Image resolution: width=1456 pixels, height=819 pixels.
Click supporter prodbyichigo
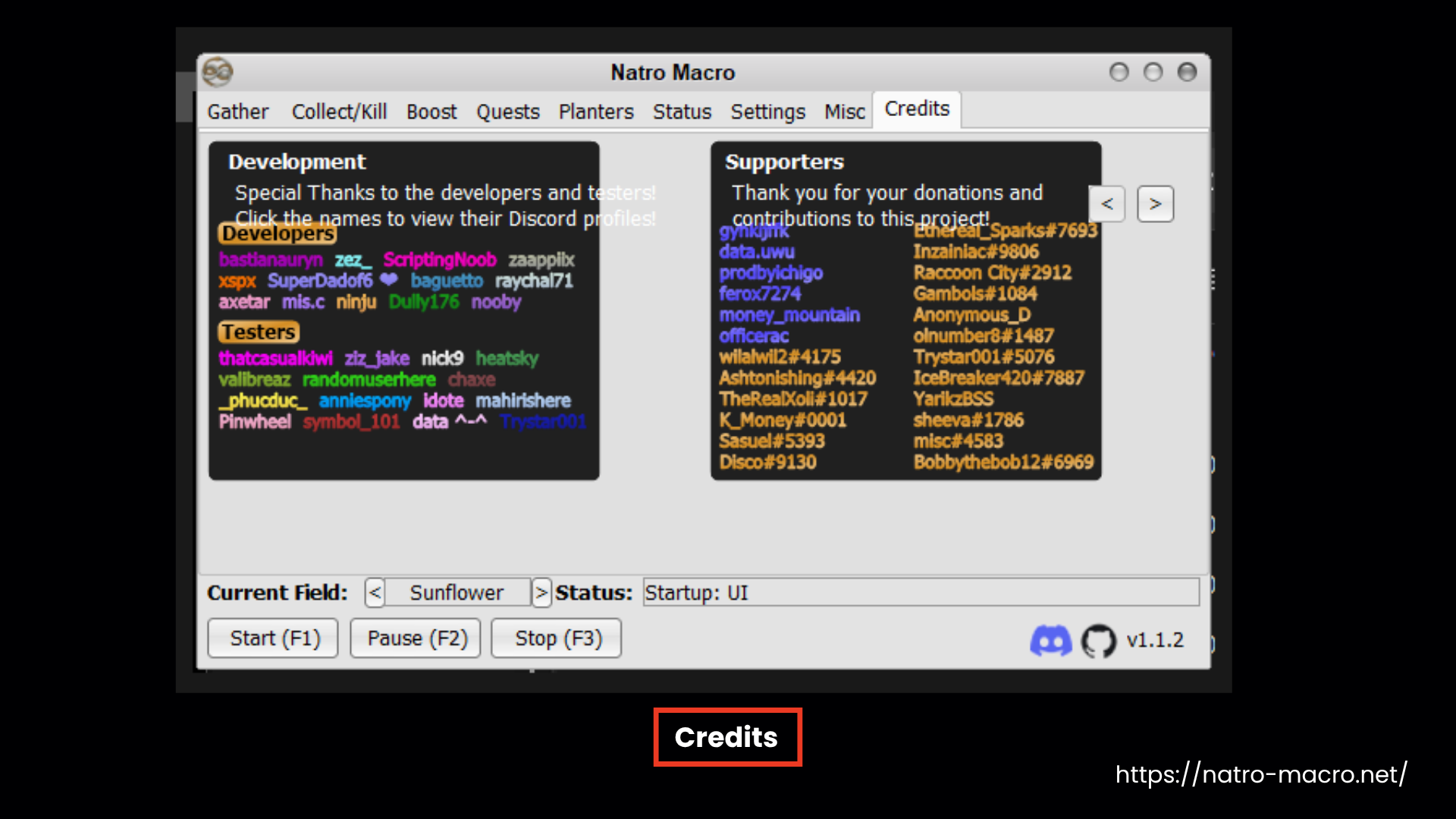point(771,273)
